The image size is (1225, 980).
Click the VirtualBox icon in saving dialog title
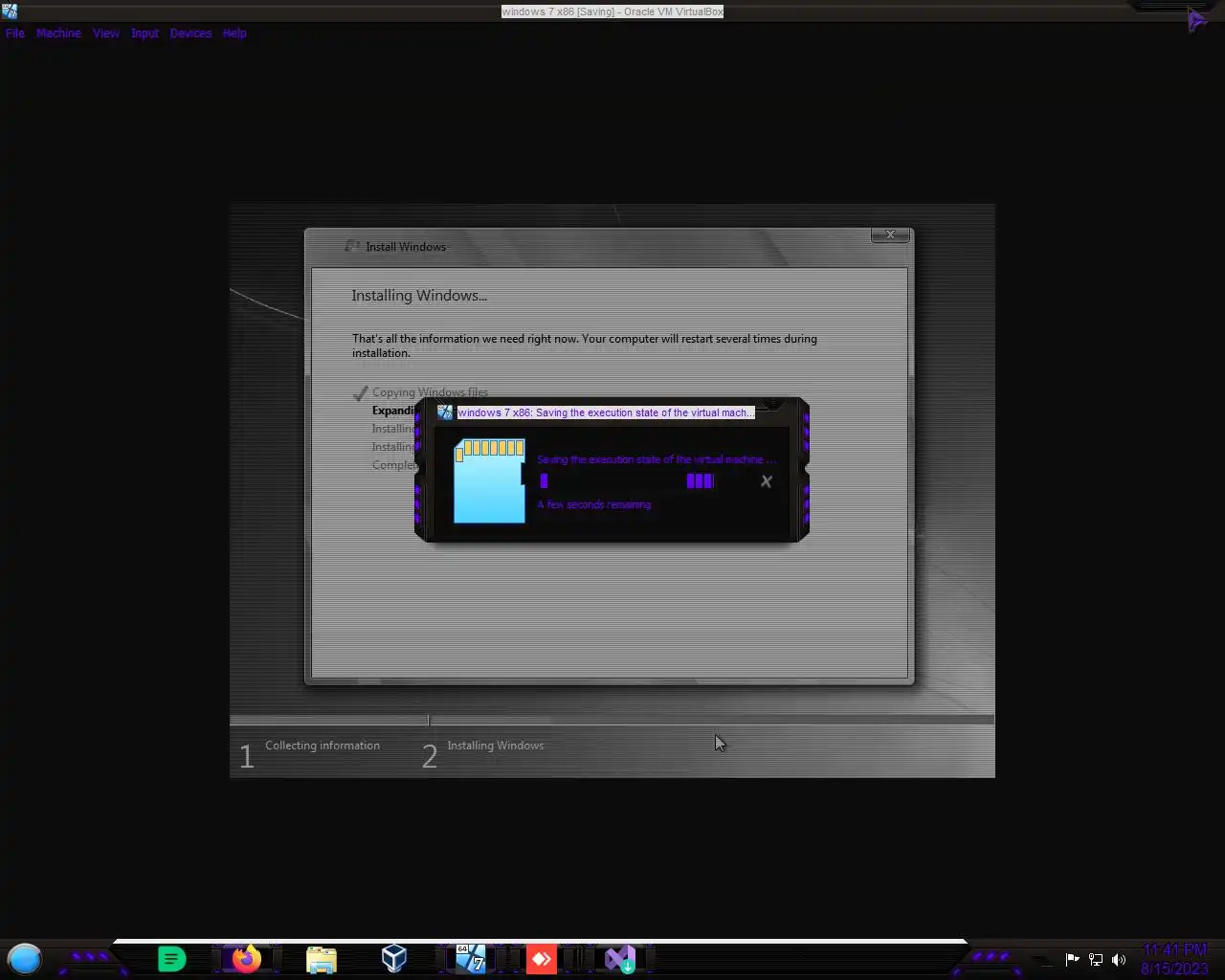click(445, 412)
